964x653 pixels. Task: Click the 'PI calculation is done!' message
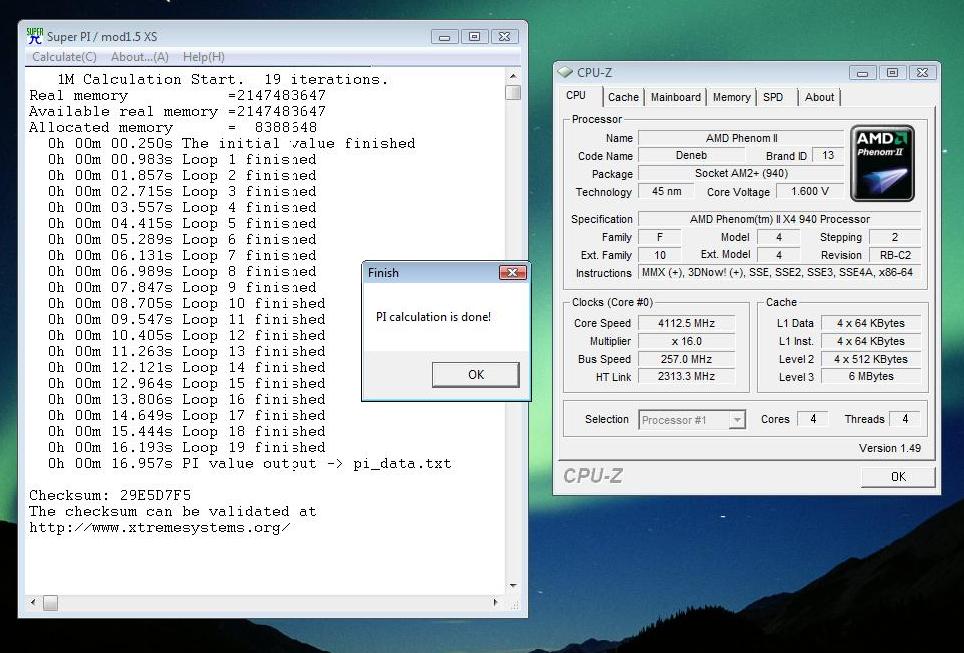tap(433, 317)
